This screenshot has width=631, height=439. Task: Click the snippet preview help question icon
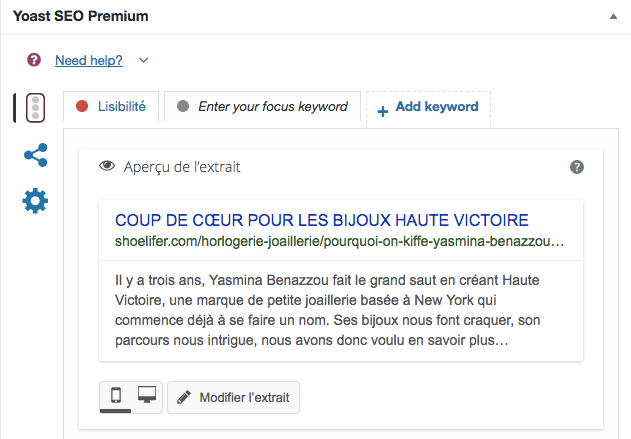pyautogui.click(x=577, y=167)
